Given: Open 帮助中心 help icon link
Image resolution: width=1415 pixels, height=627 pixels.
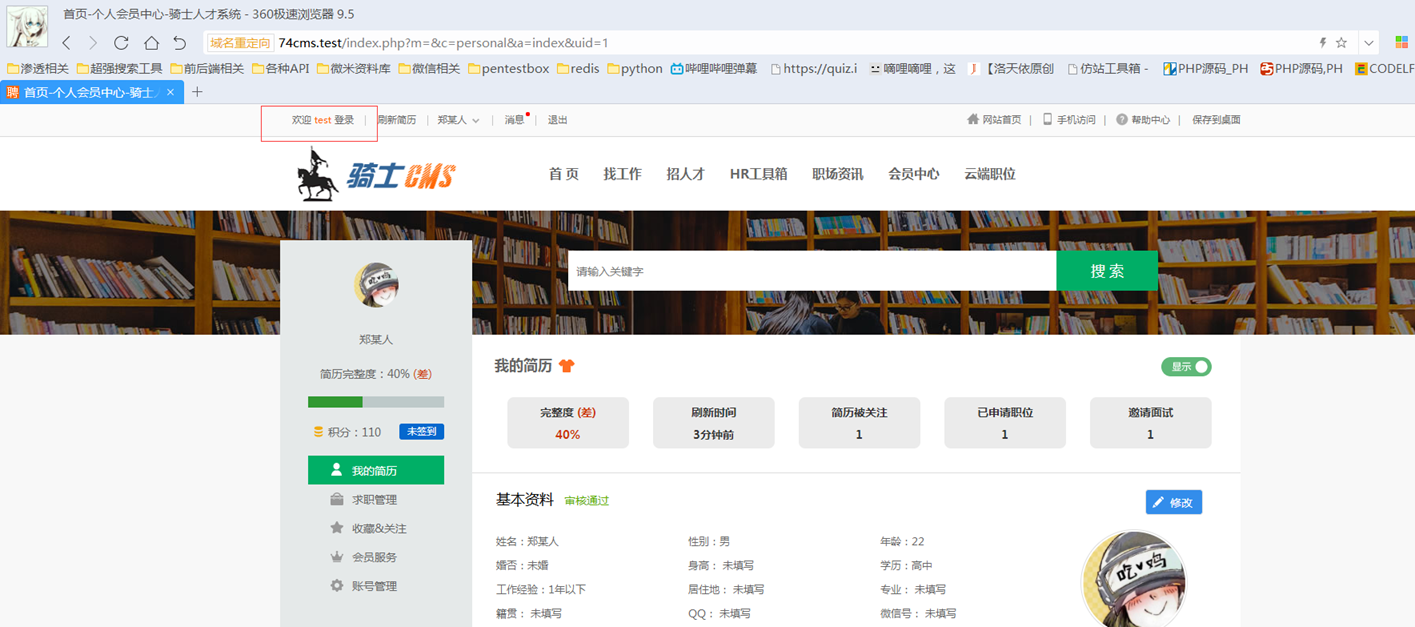Looking at the screenshot, I should pos(1143,120).
